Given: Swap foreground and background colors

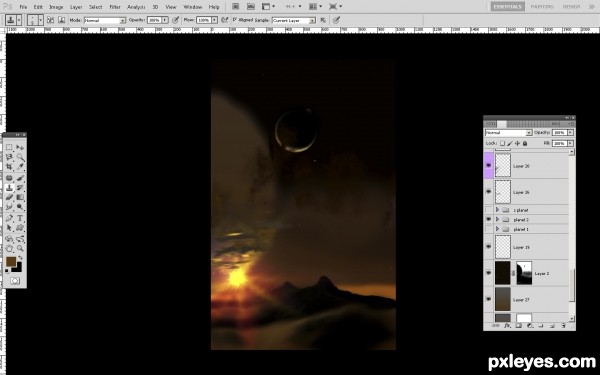Looking at the screenshot, I should point(20,258).
